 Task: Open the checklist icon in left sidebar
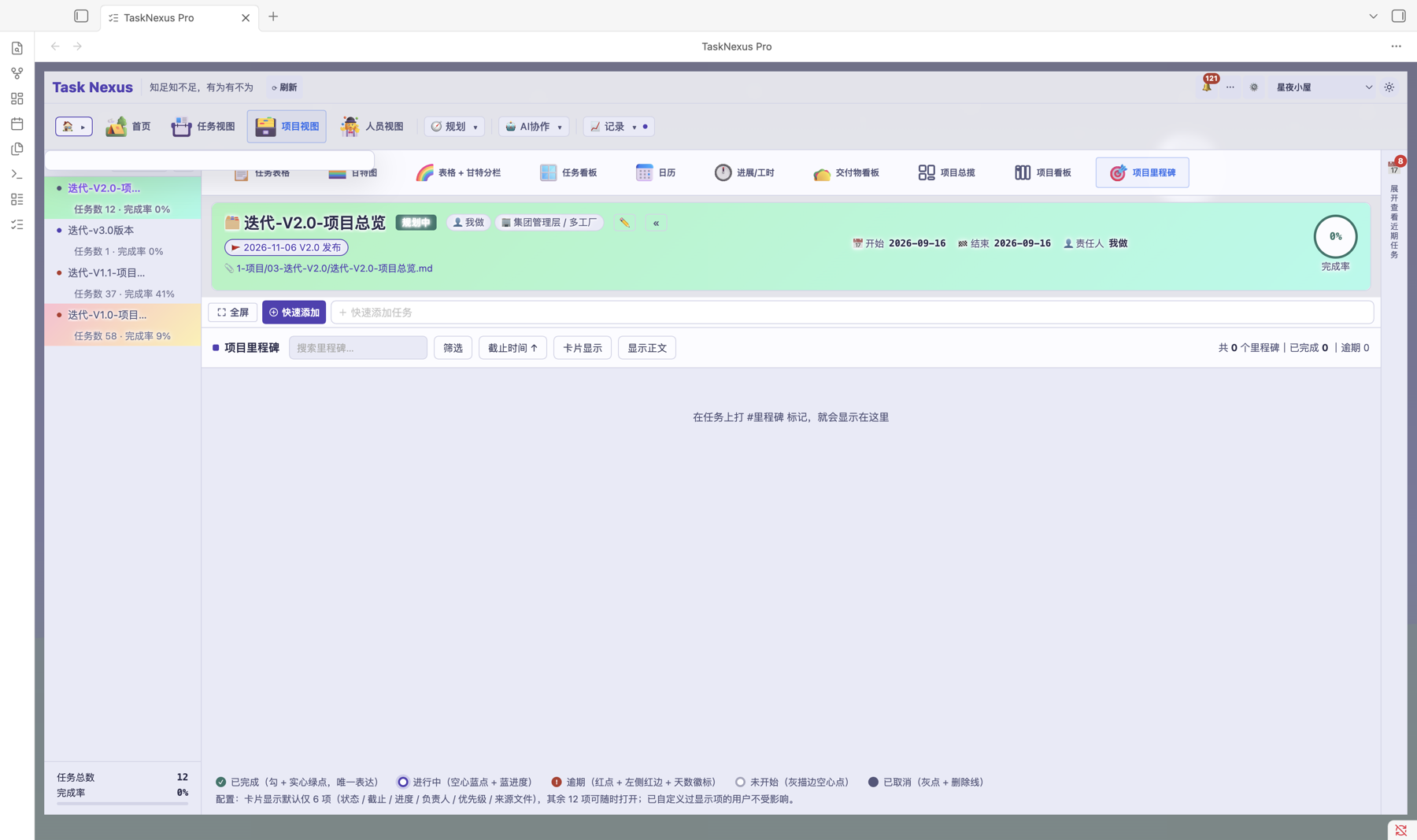17,224
